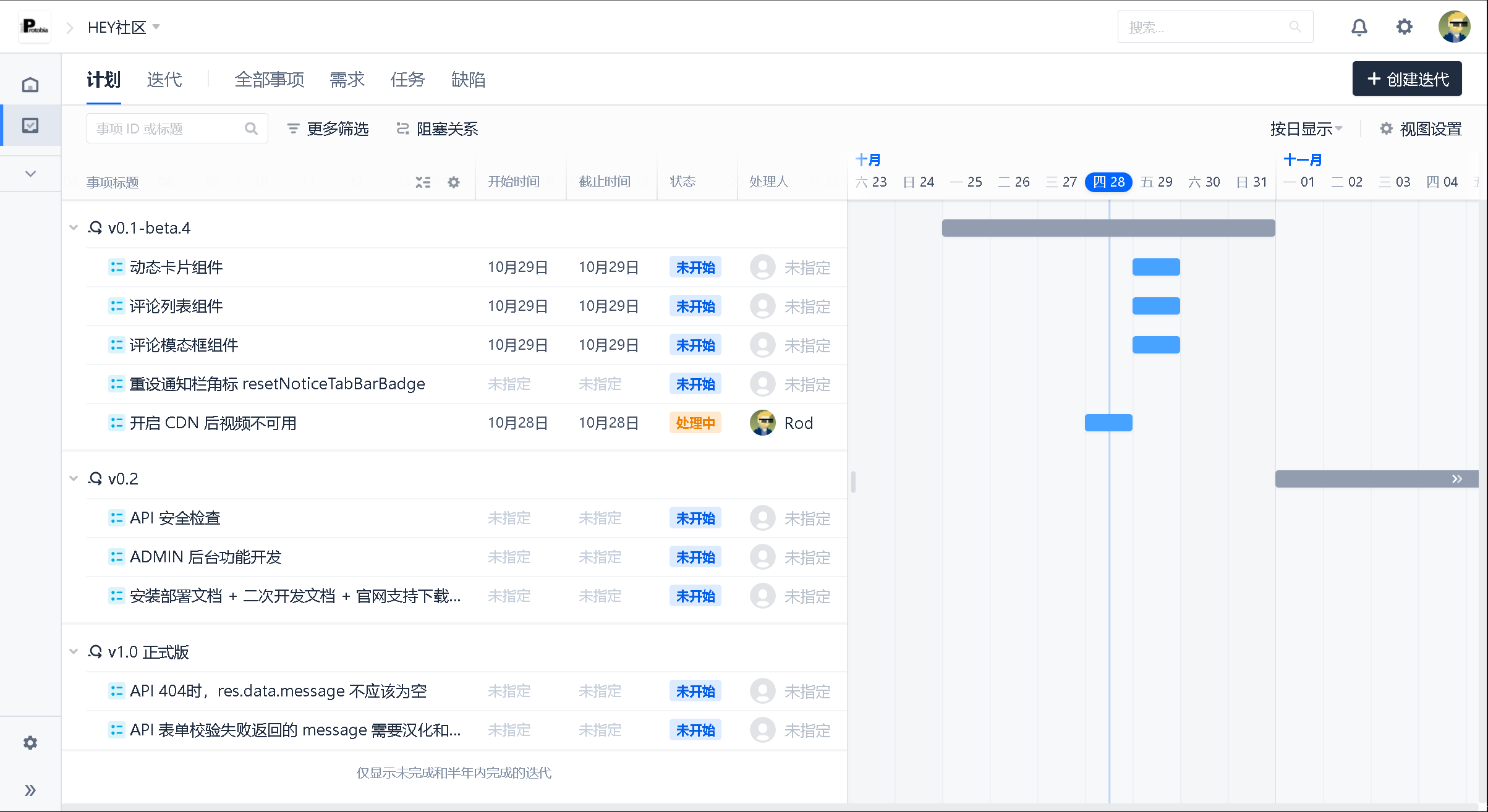Collapse the v0.1-beta.4 iteration group
The width and height of the screenshot is (1488, 812).
(x=74, y=228)
